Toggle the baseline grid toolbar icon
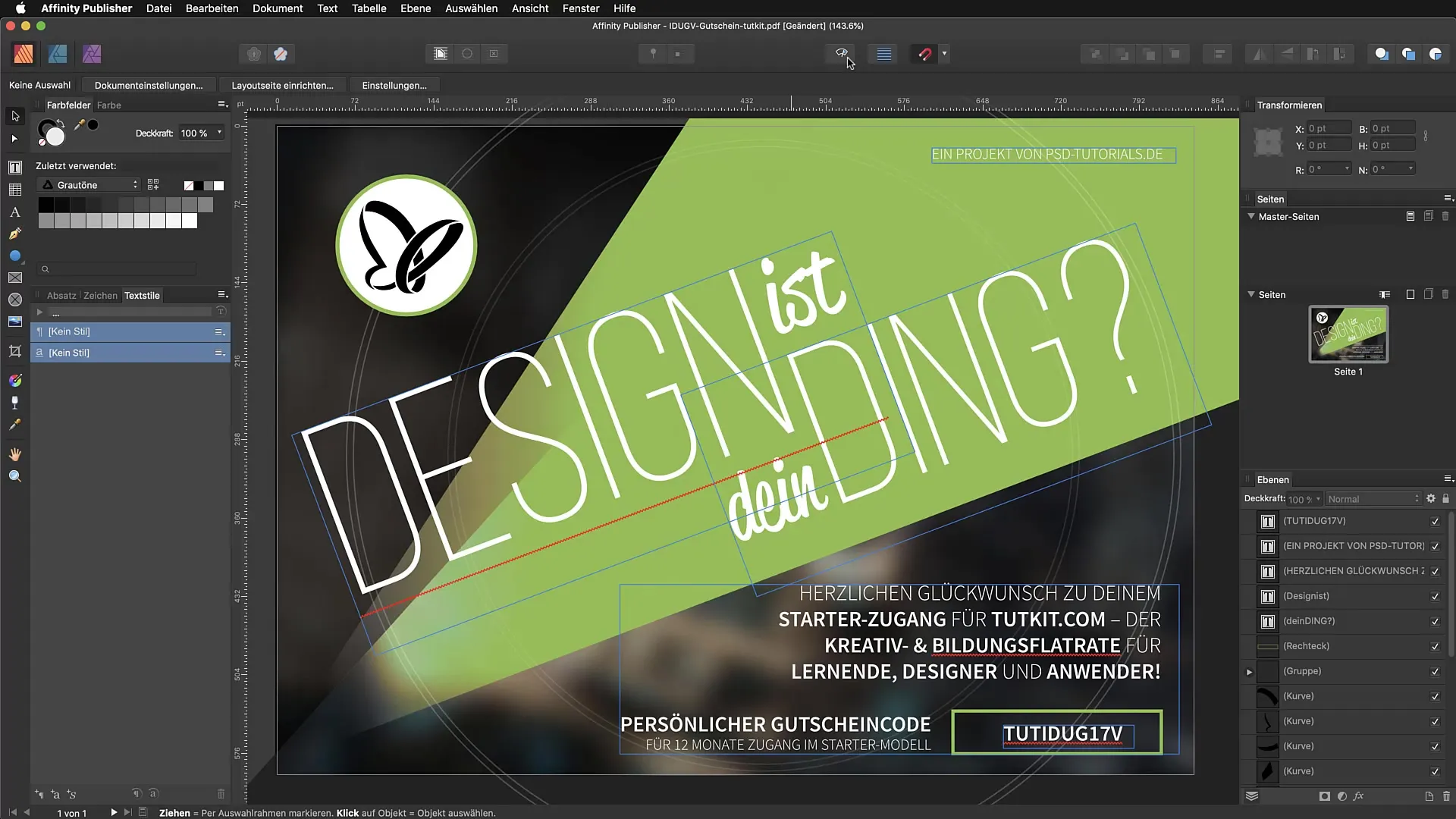The width and height of the screenshot is (1456, 819). (883, 54)
